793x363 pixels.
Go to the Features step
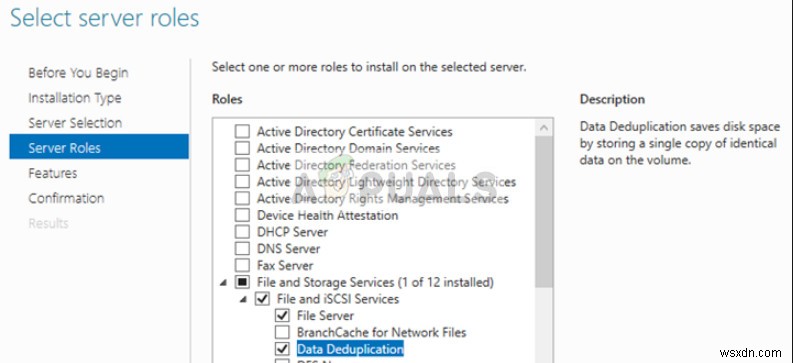point(53,173)
